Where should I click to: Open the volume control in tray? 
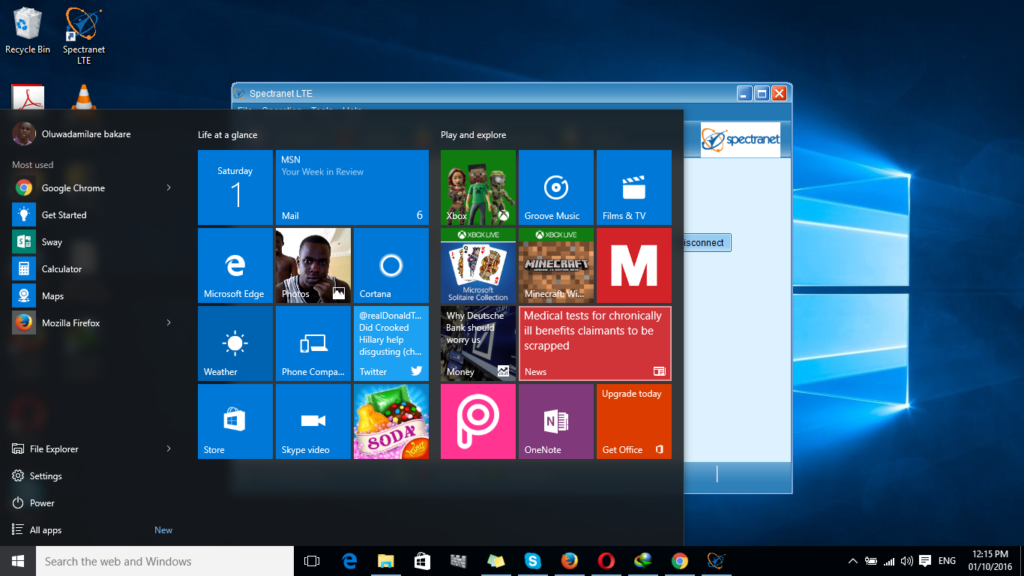906,561
